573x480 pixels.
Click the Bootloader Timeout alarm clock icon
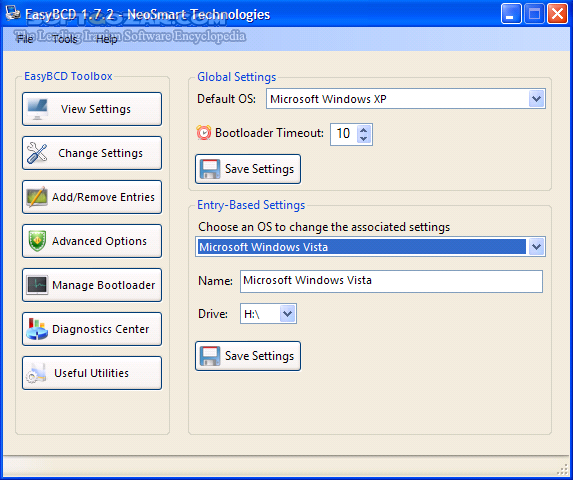[204, 133]
